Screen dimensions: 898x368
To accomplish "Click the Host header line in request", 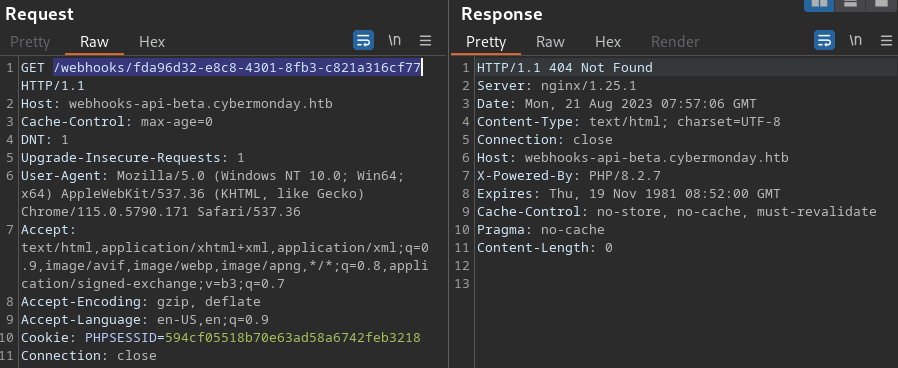I will point(176,104).
